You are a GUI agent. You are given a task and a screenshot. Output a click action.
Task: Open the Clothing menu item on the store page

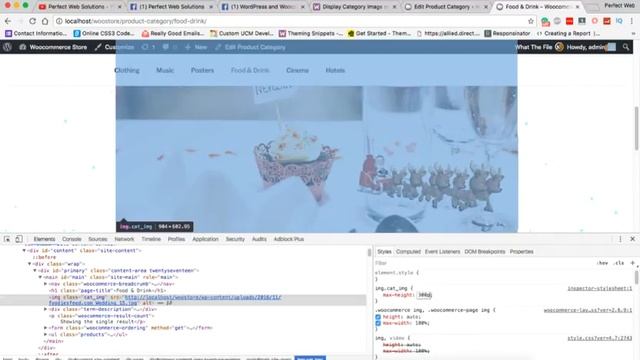127,70
